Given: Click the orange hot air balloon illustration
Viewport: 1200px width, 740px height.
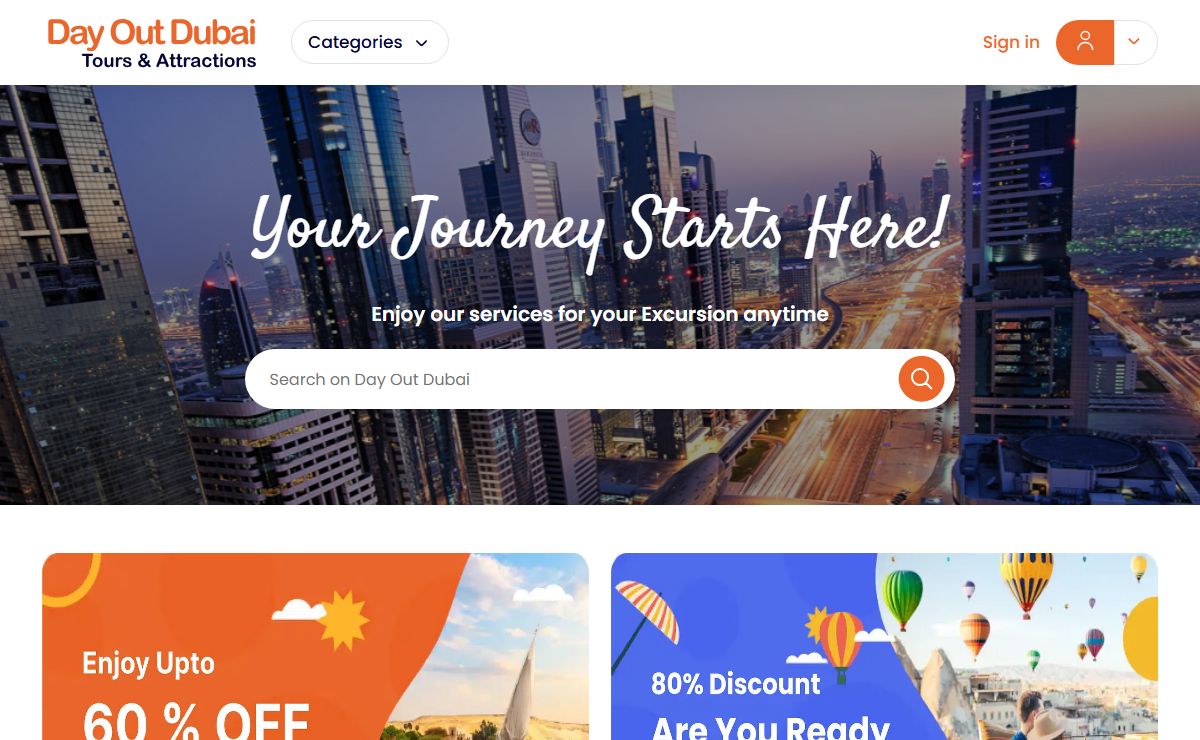Looking at the screenshot, I should coord(840,643).
